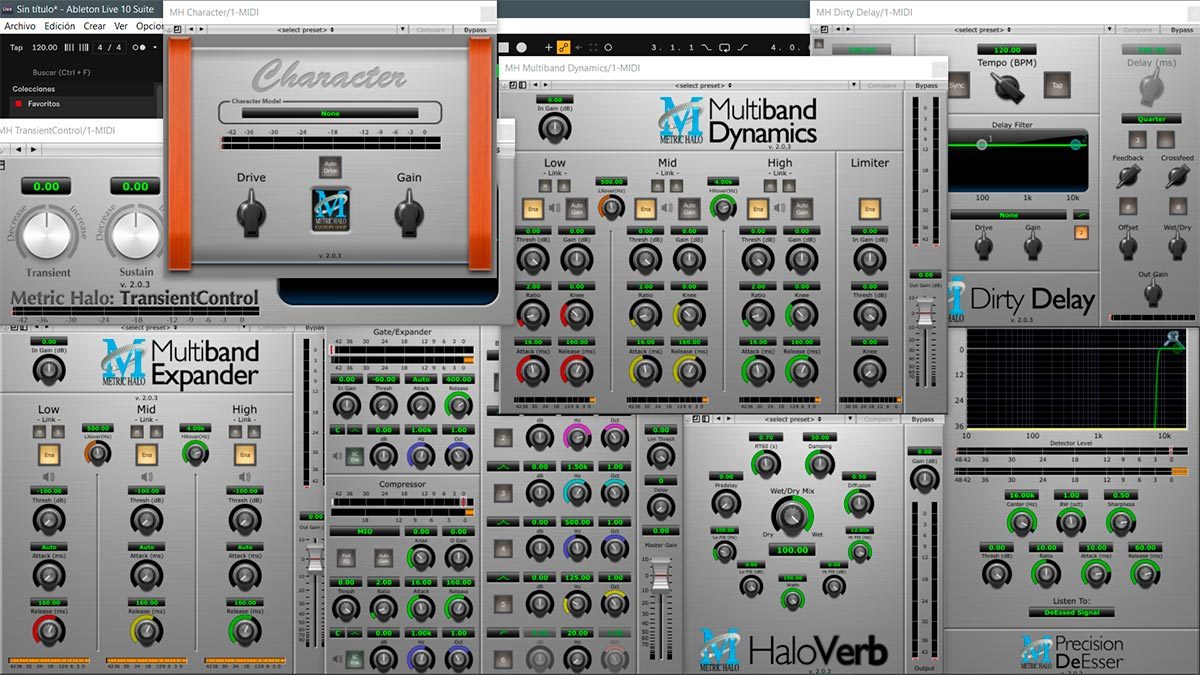Image resolution: width=1200 pixels, height=675 pixels.
Task: Toggle Low band Auto Gain in Multiband Dynamics
Action: 576,209
